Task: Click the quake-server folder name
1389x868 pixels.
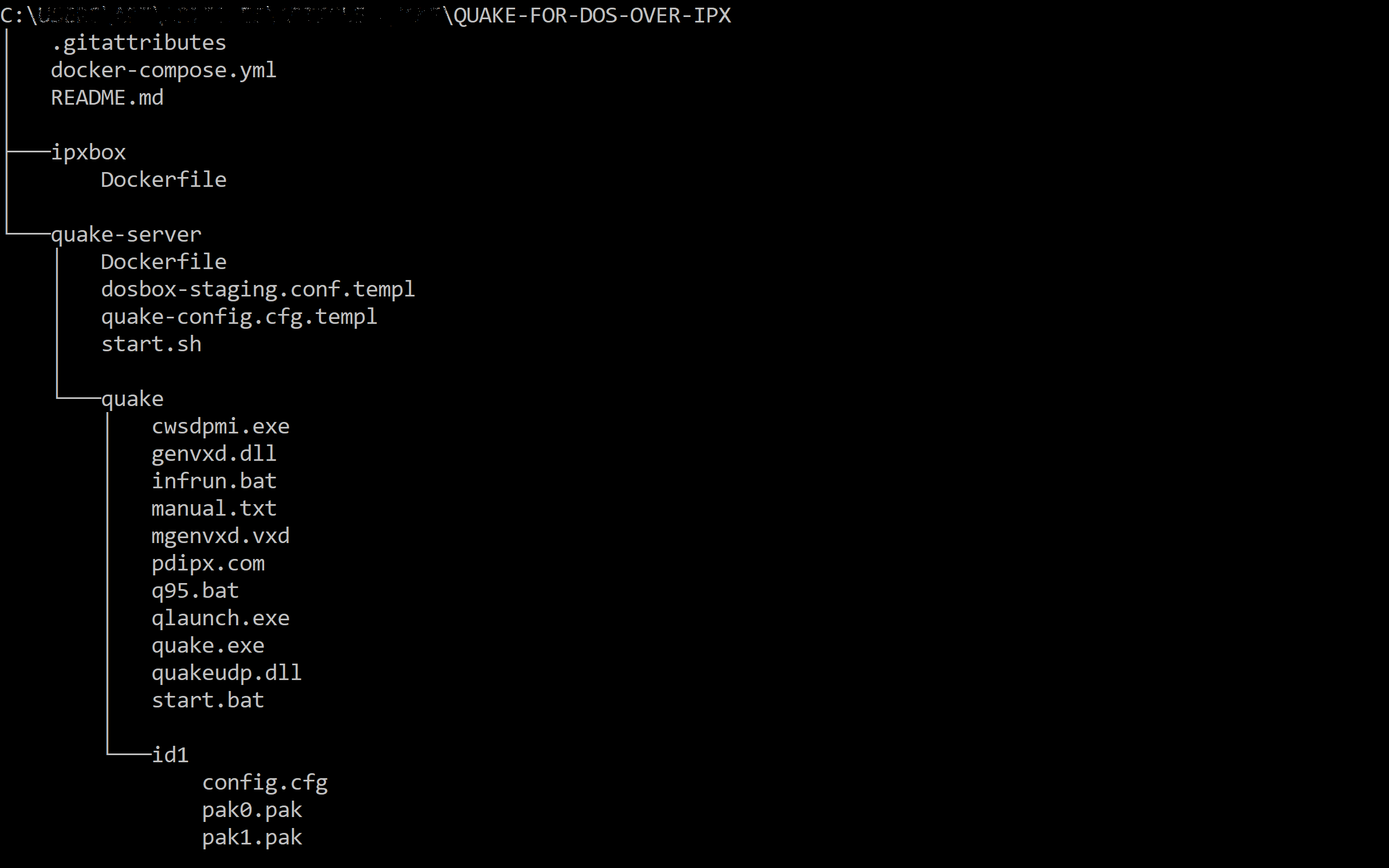Action: point(126,235)
